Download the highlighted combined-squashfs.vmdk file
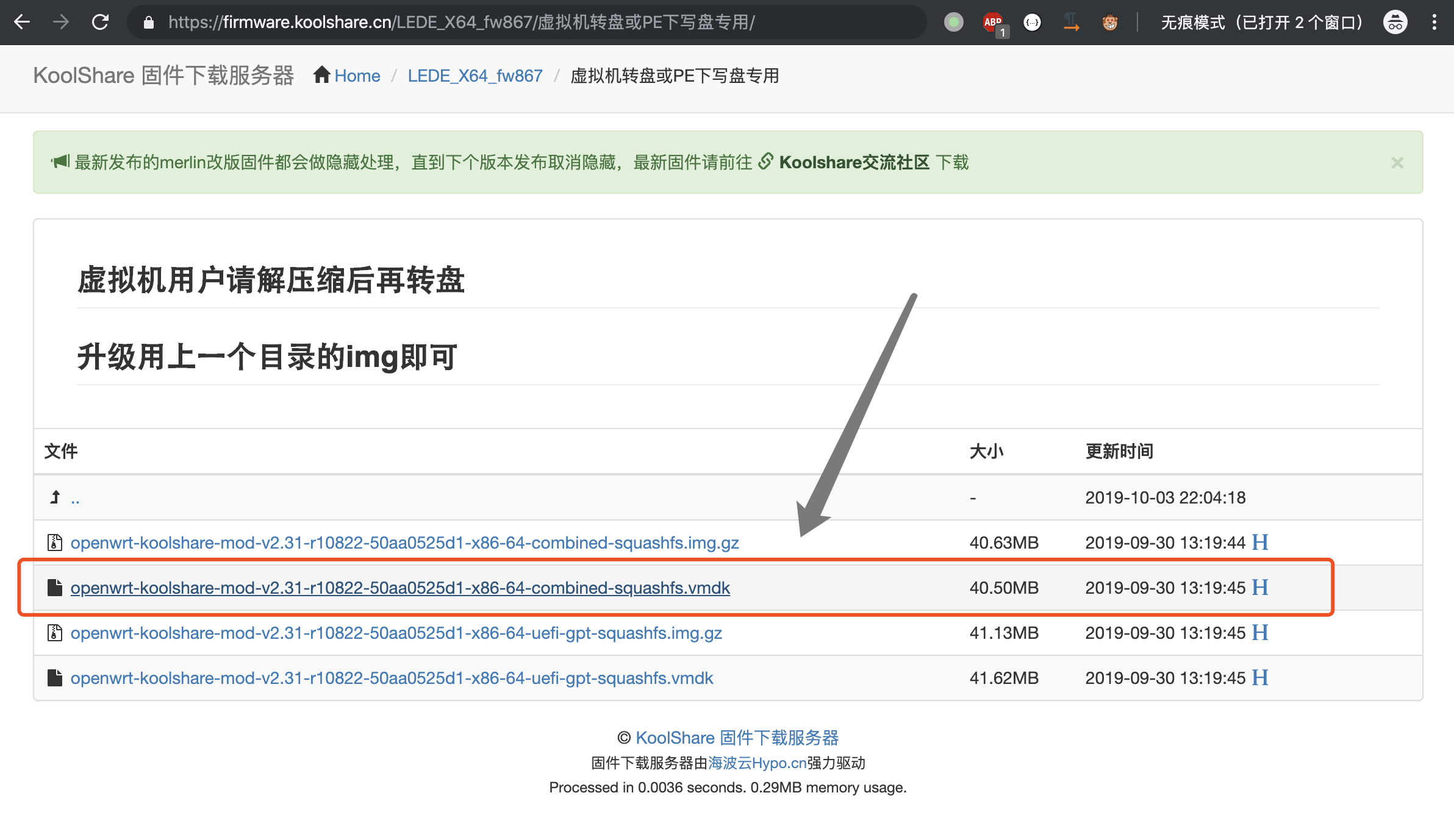The image size is (1454, 840). 400,588
